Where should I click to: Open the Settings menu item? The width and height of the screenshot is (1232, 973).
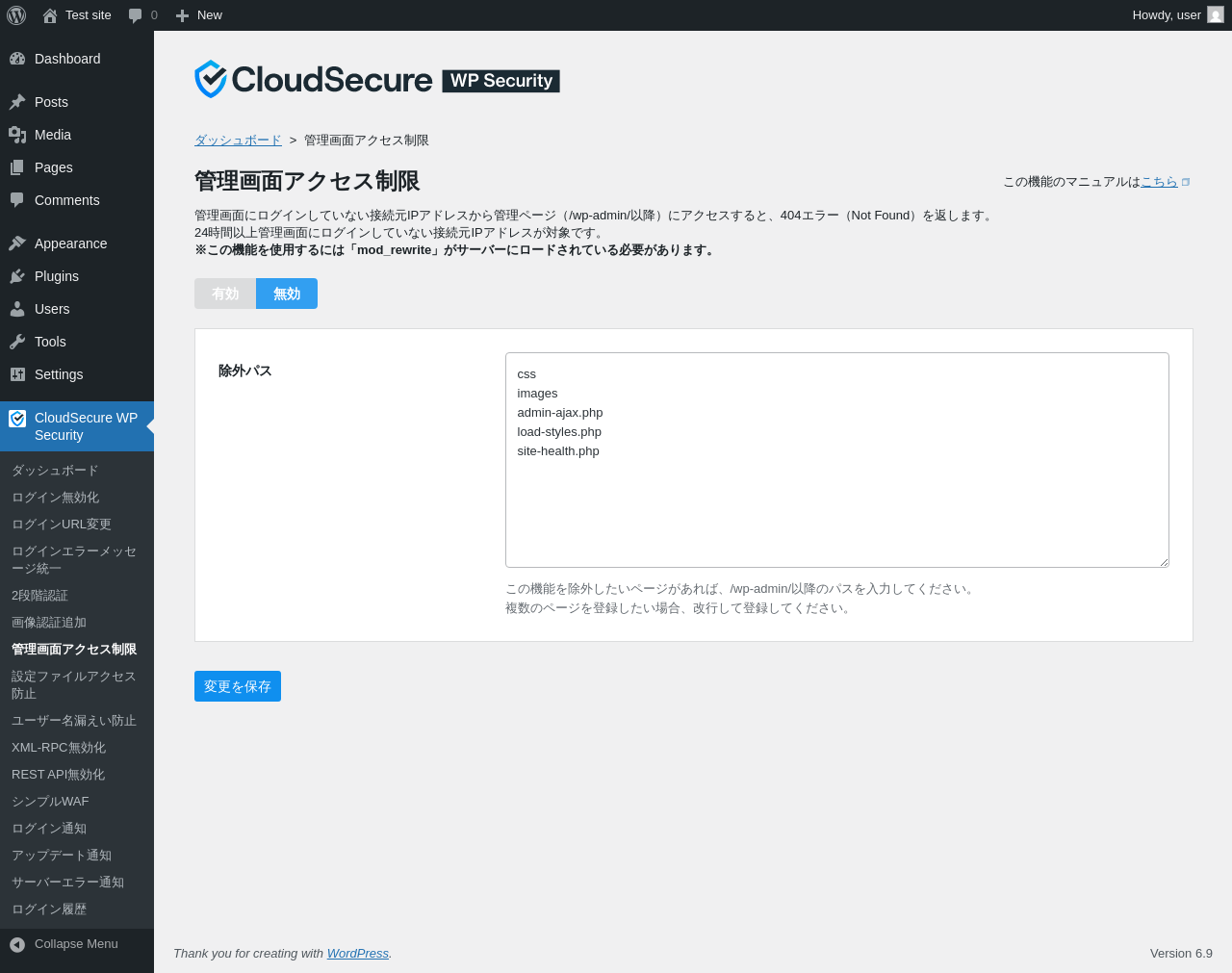[x=77, y=374]
